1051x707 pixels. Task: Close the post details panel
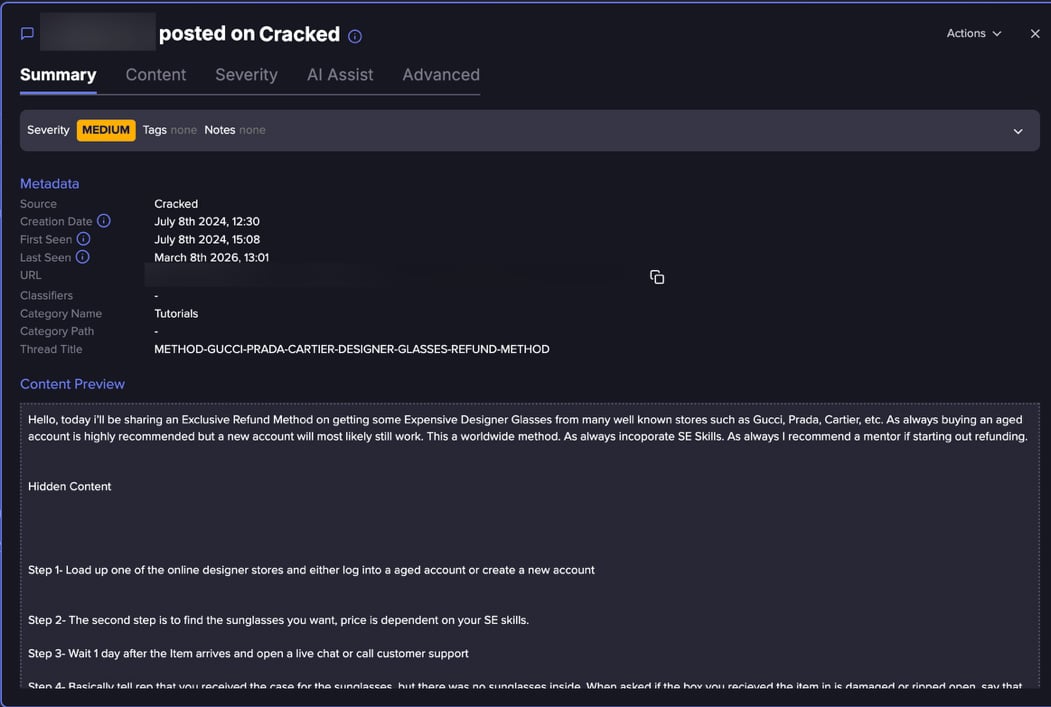[x=1035, y=34]
